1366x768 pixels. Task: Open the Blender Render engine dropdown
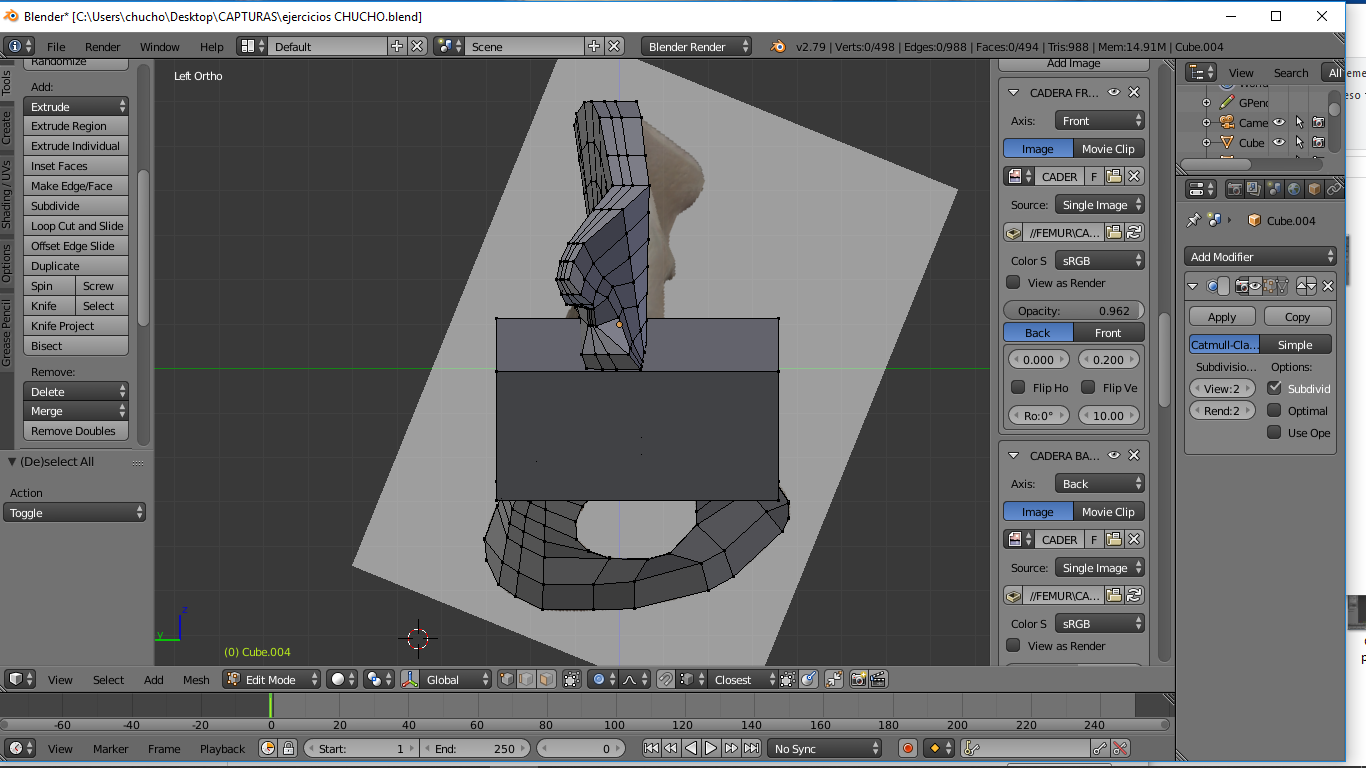697,47
